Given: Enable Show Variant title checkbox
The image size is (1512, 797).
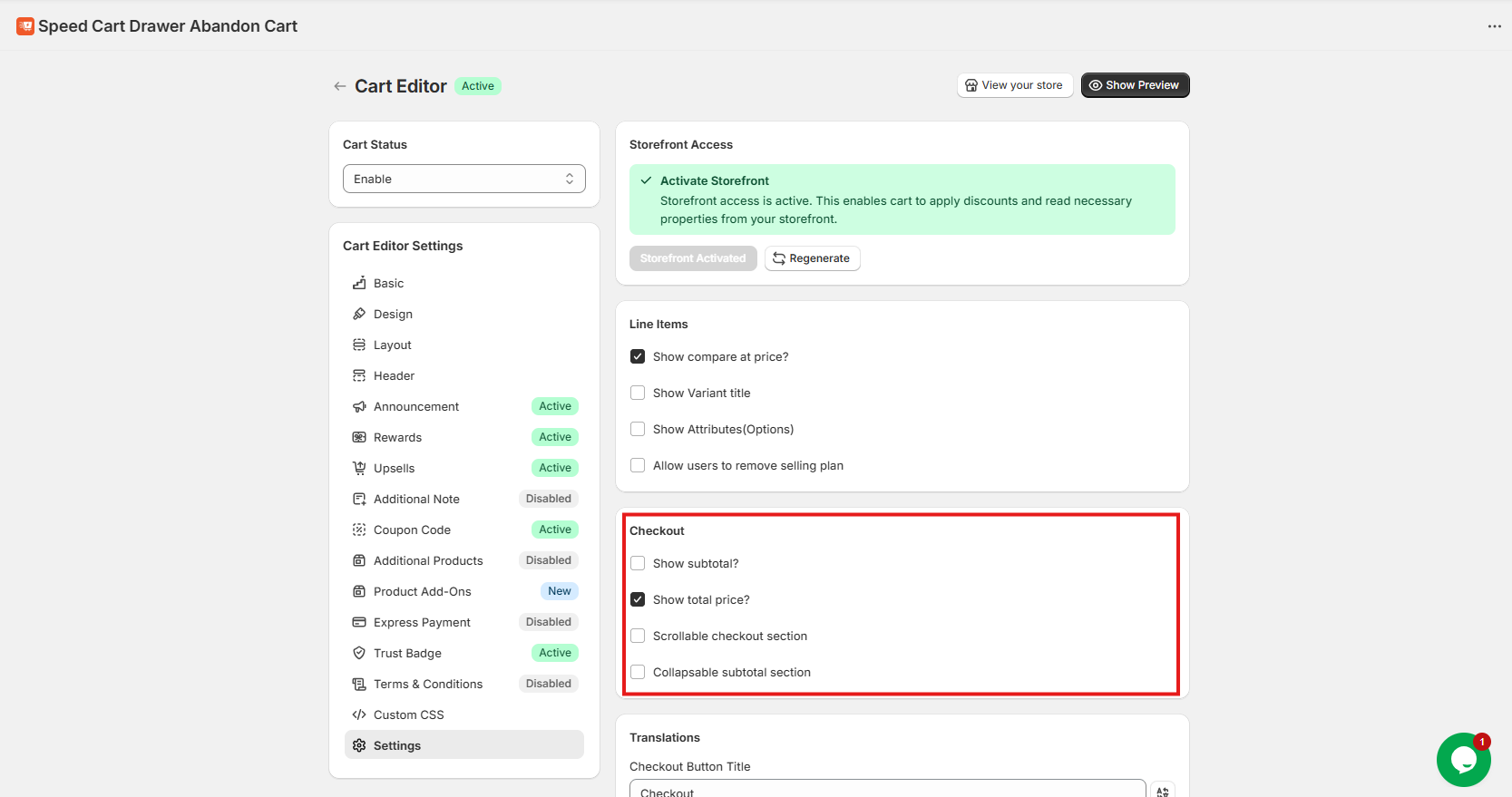Looking at the screenshot, I should (x=638, y=393).
